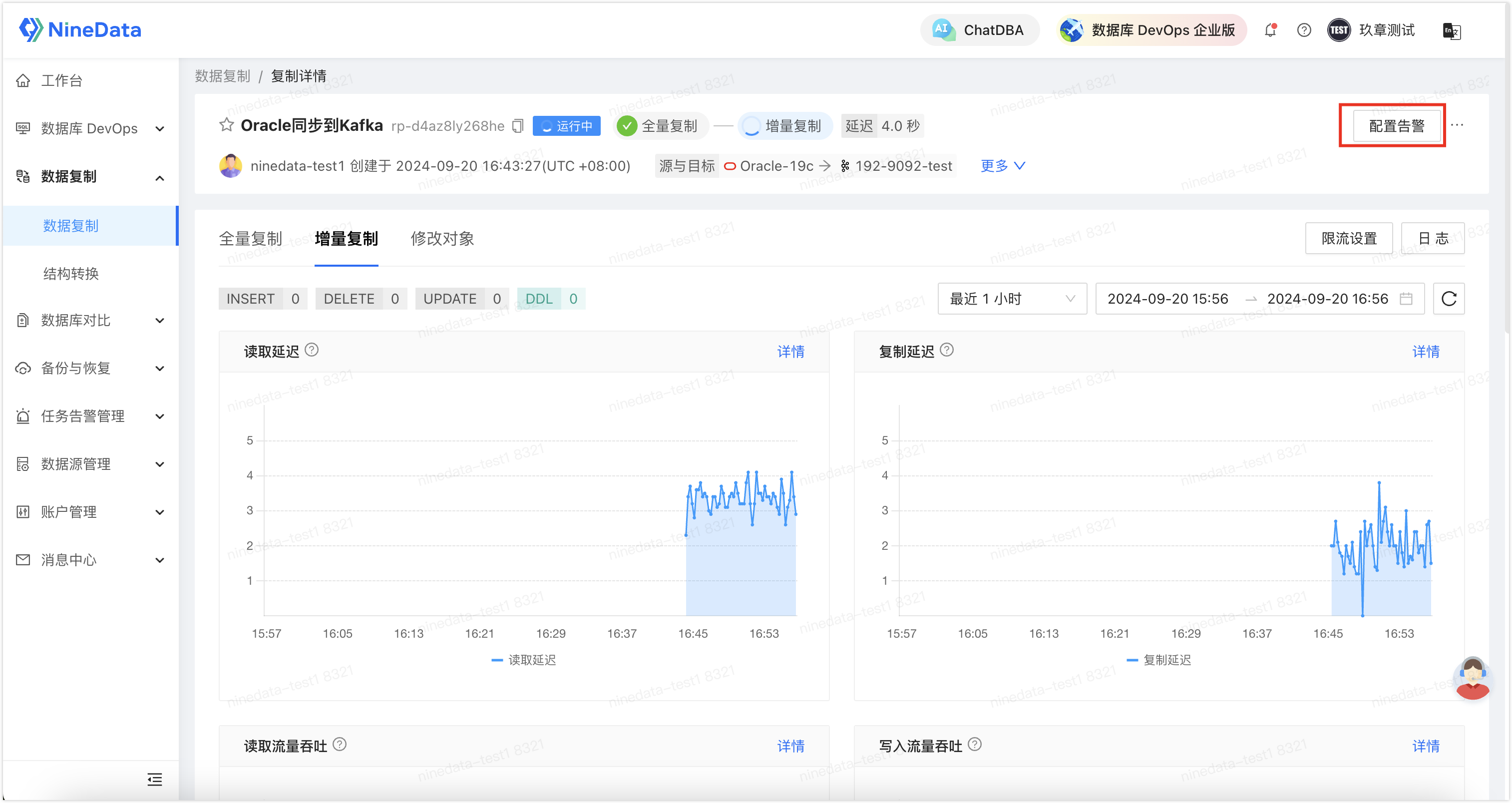Screen dimensions: 1512x803
Task: Click the 数据复制 breadcrumb link
Action: pyautogui.click(x=223, y=76)
